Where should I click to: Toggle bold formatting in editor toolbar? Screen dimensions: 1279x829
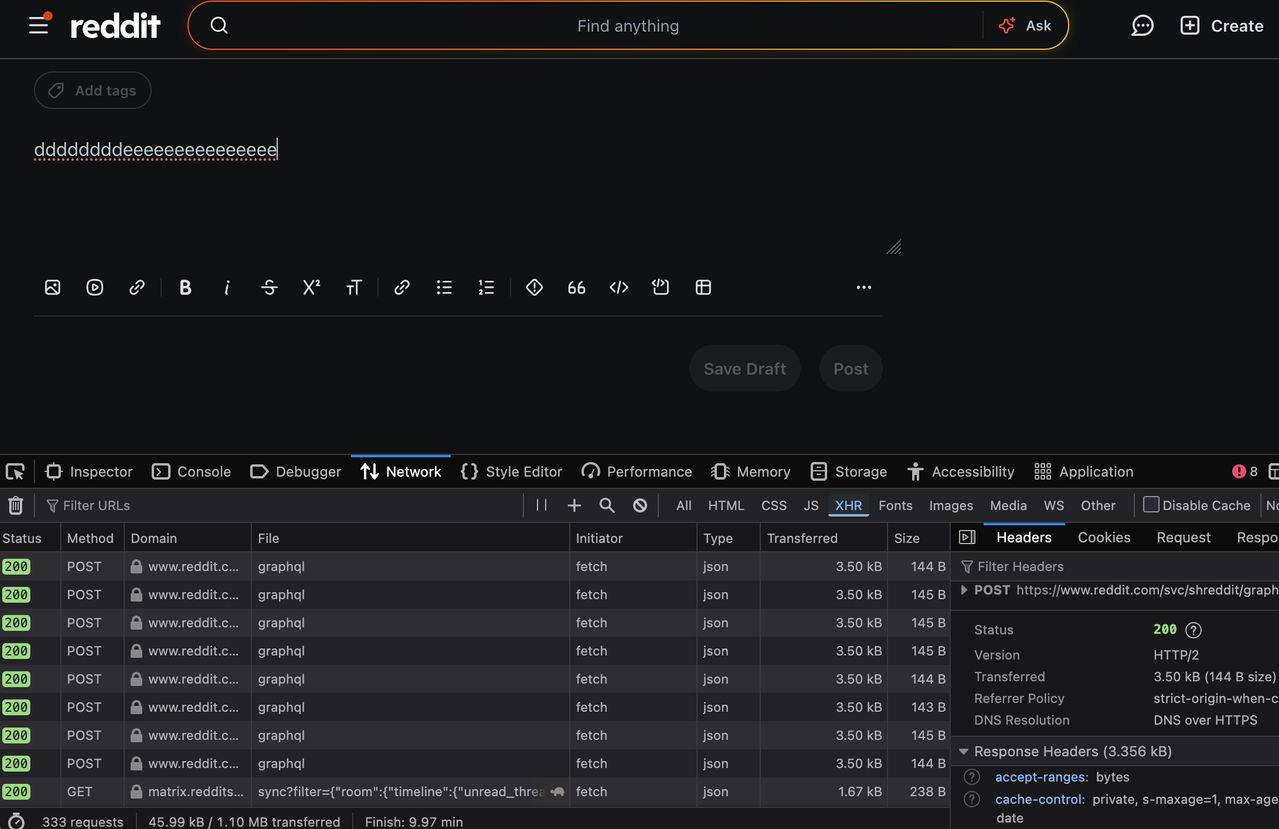[185, 287]
